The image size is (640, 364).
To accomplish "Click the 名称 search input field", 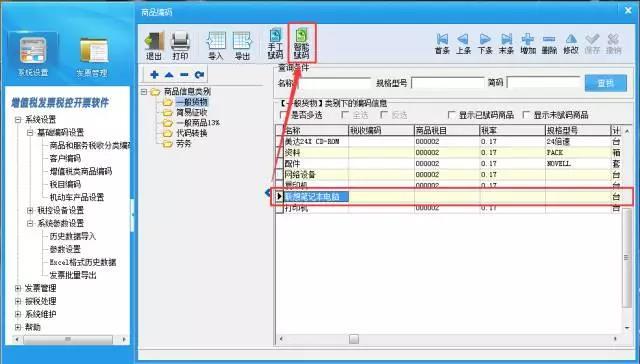I will click(x=335, y=83).
